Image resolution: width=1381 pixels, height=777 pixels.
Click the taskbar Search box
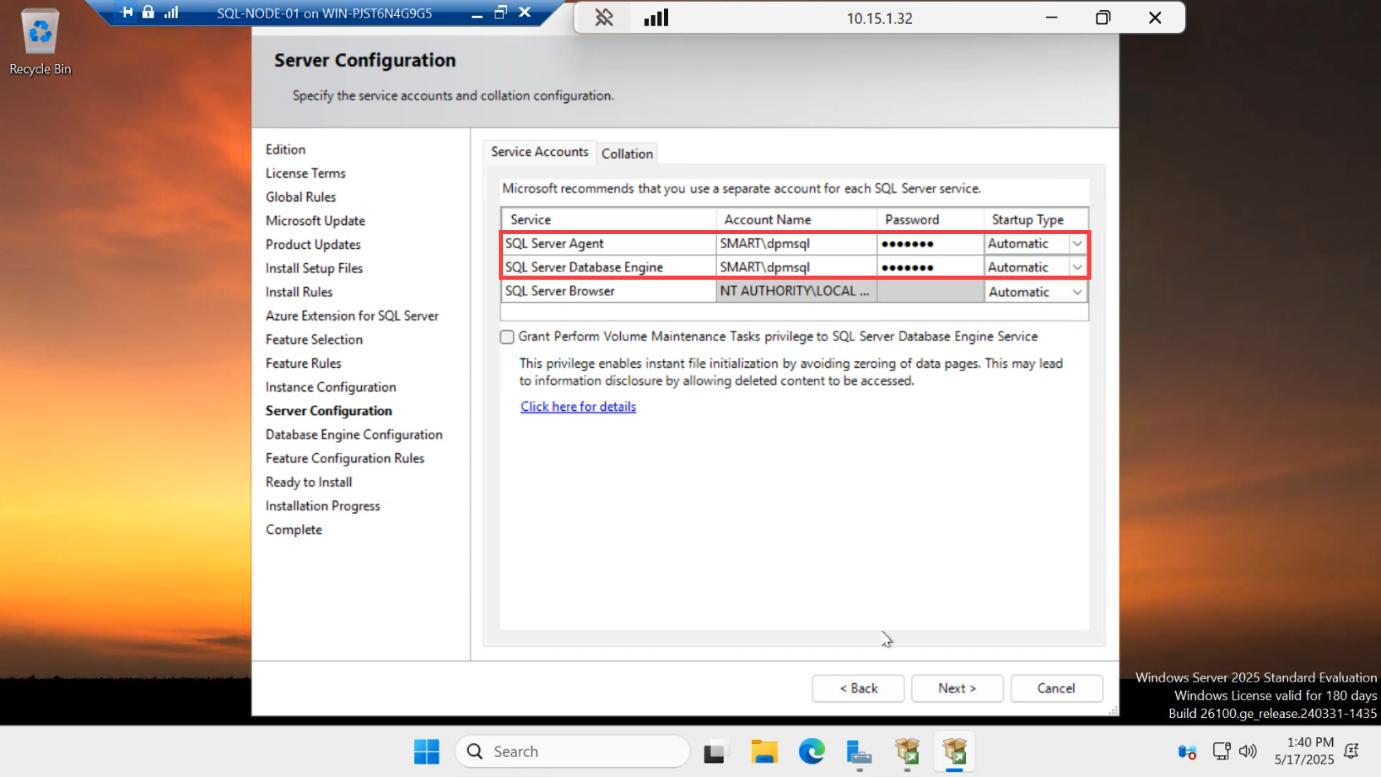572,751
